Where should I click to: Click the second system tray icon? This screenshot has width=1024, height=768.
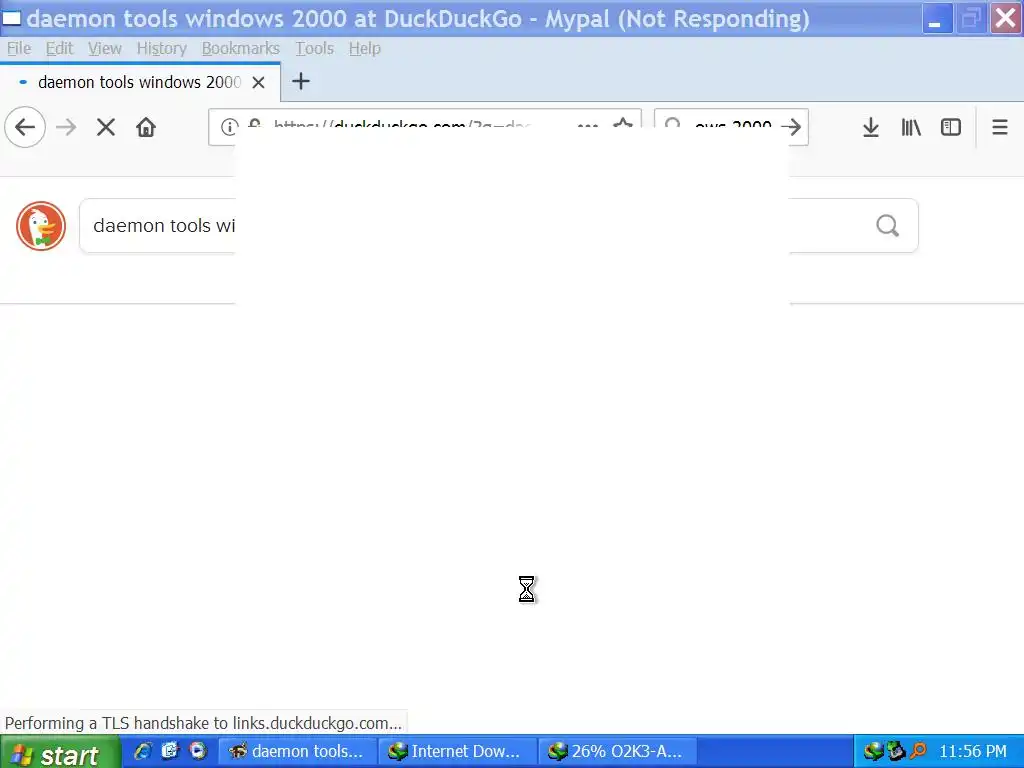(x=896, y=752)
